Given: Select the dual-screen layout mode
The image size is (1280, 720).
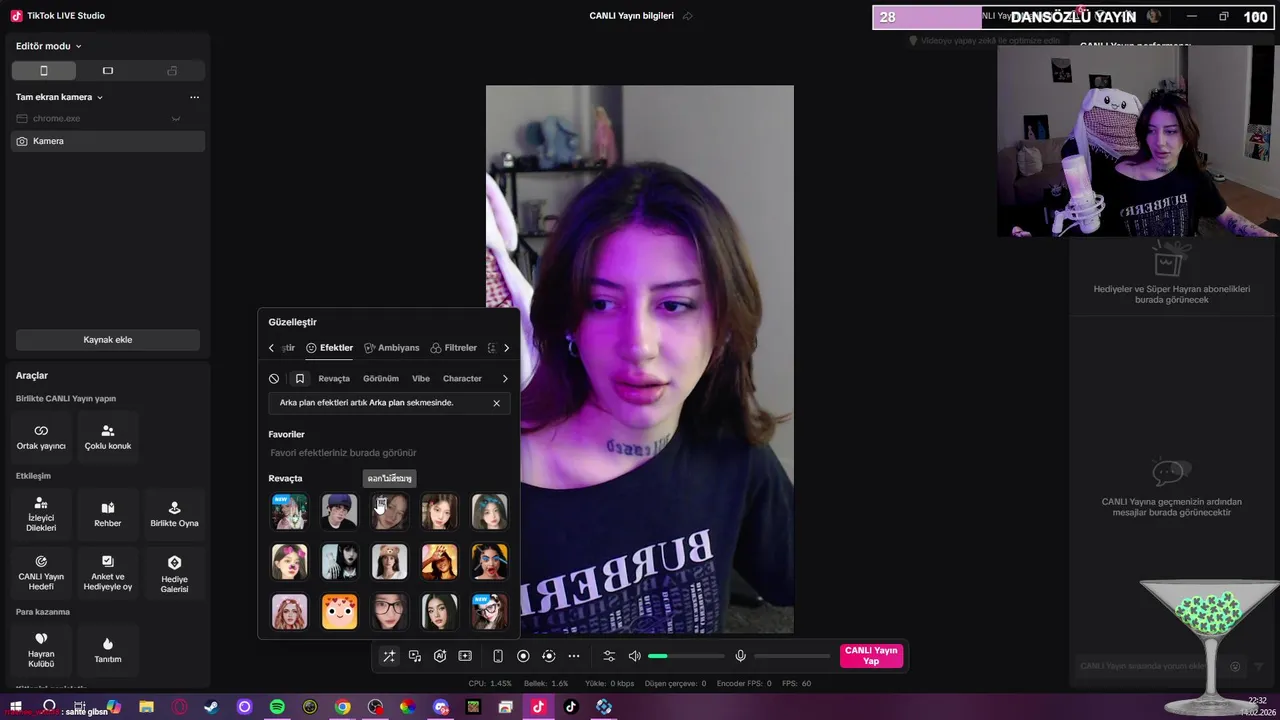Looking at the screenshot, I should [172, 71].
